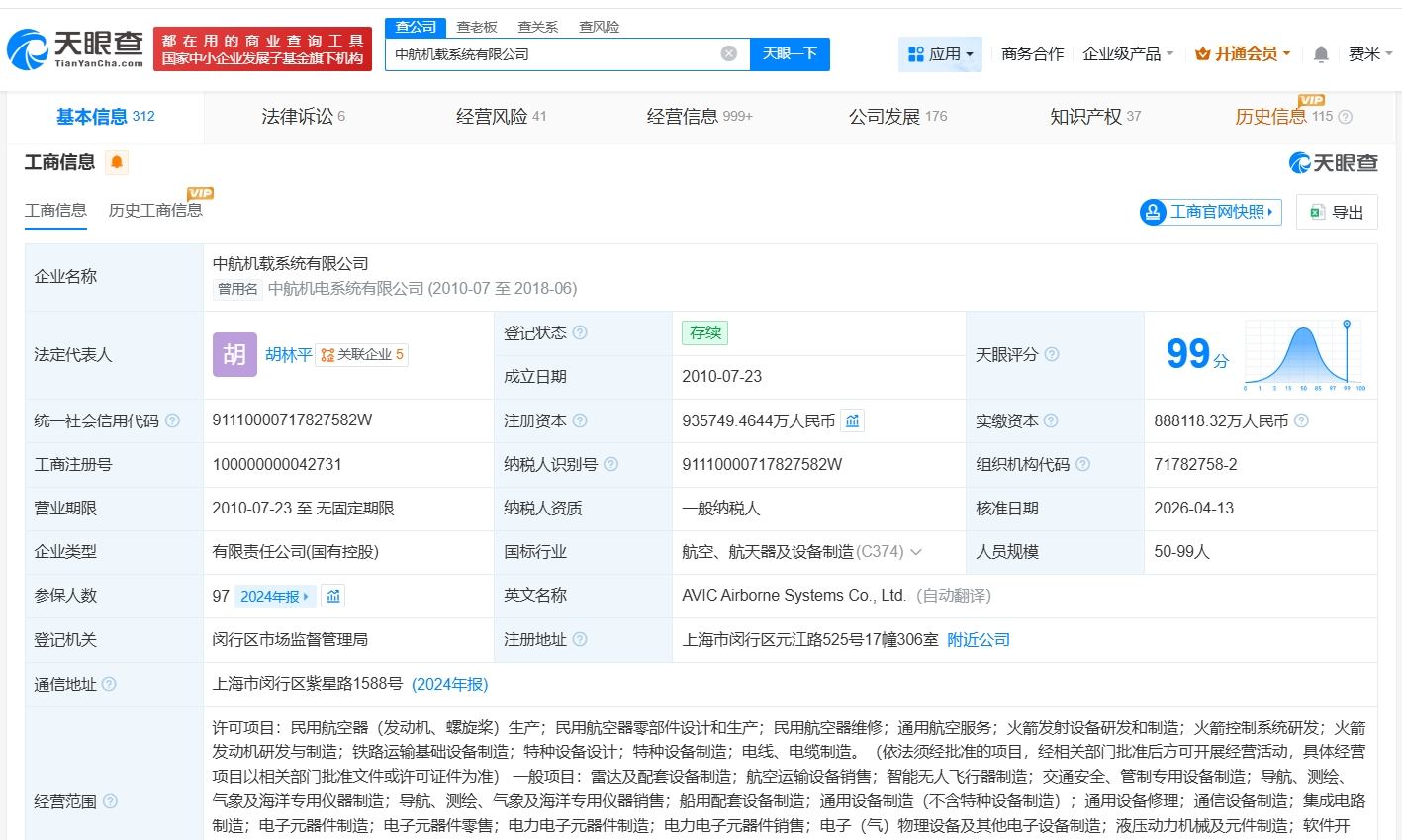The width and height of the screenshot is (1402, 840).
Task: Expand the 国标行业 classification chevron
Action: (x=916, y=552)
